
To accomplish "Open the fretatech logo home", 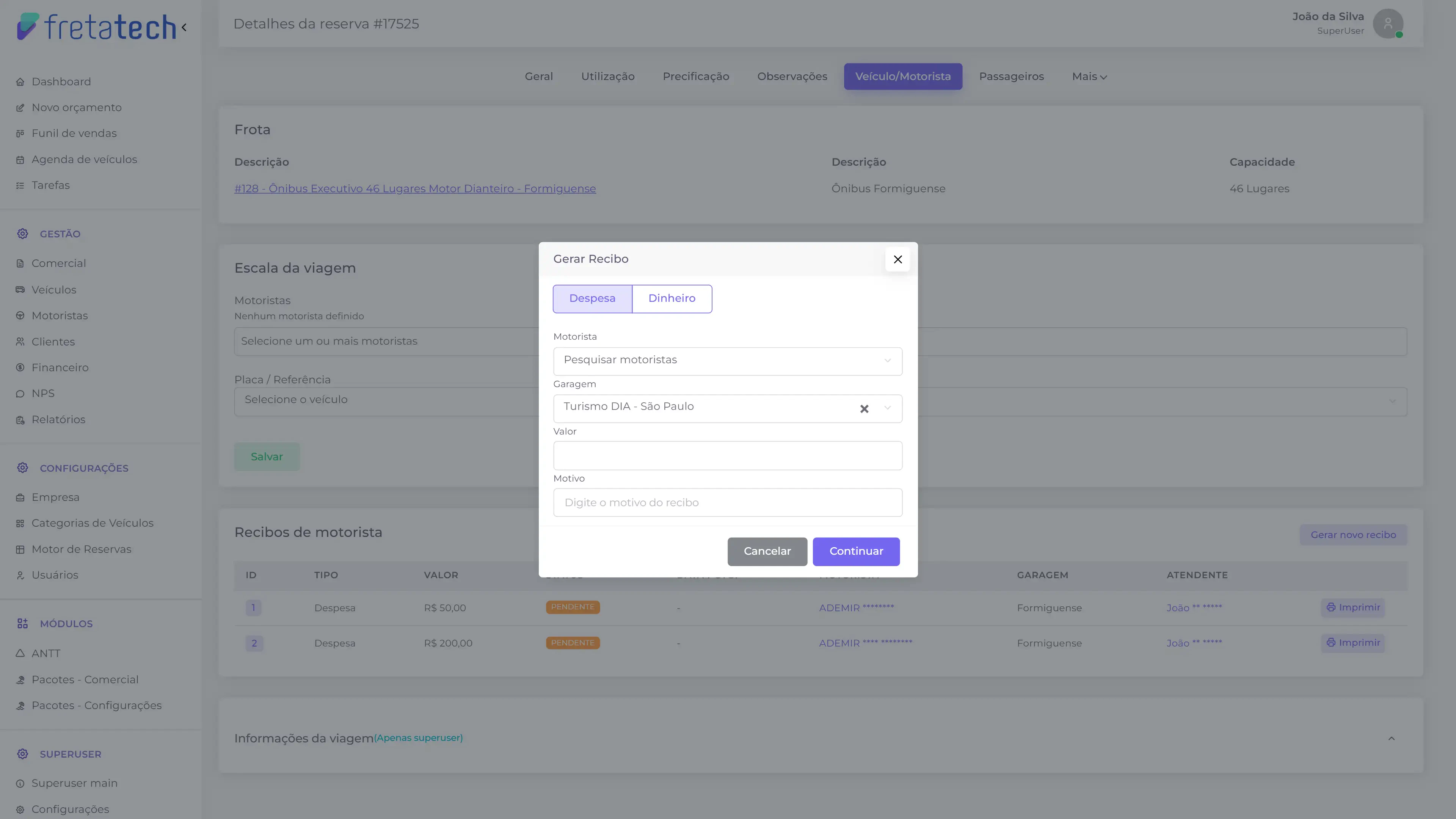I will click(97, 27).
